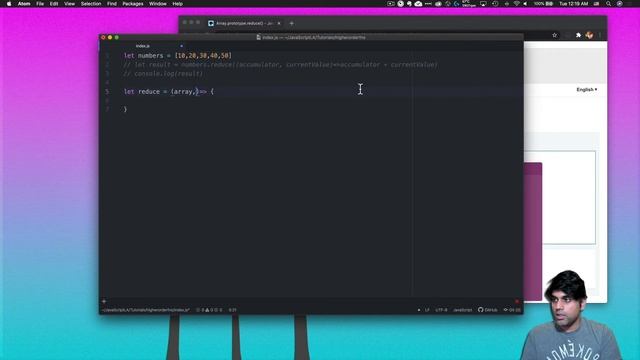640x360 pixels.
Task: Open the GitHub status bar panel
Action: [488, 310]
